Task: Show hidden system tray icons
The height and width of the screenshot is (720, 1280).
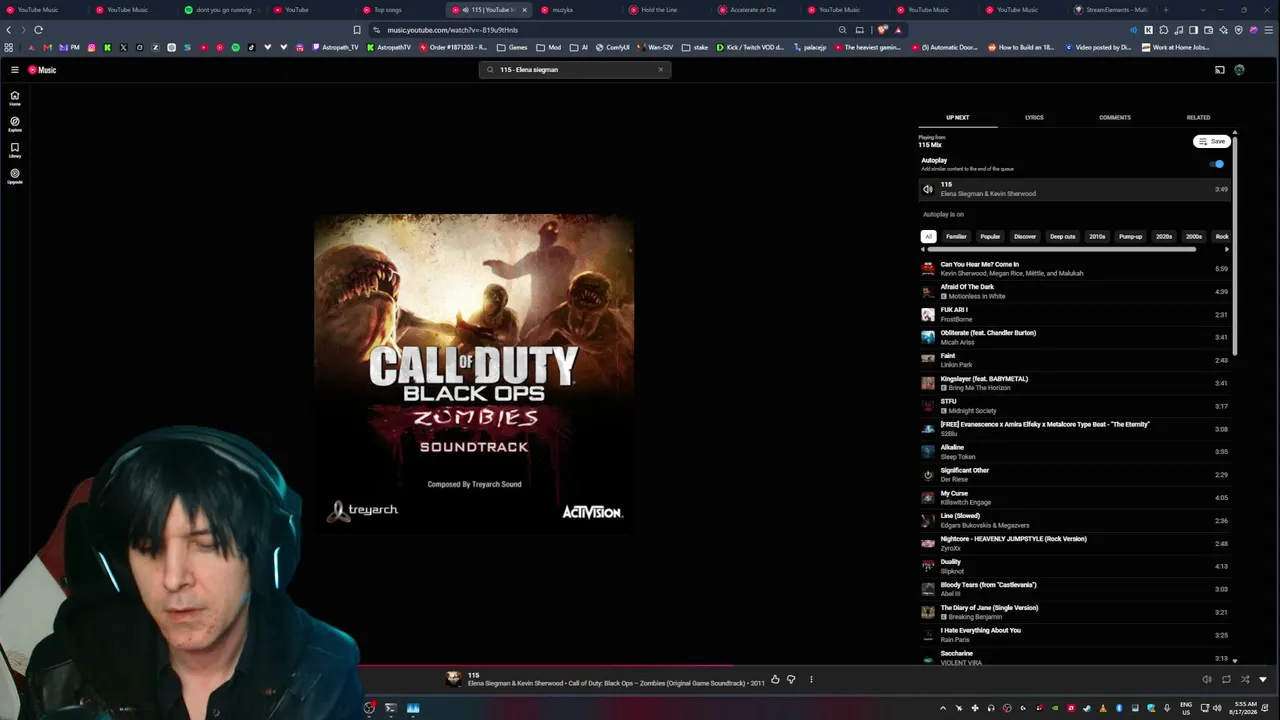Action: [943, 708]
